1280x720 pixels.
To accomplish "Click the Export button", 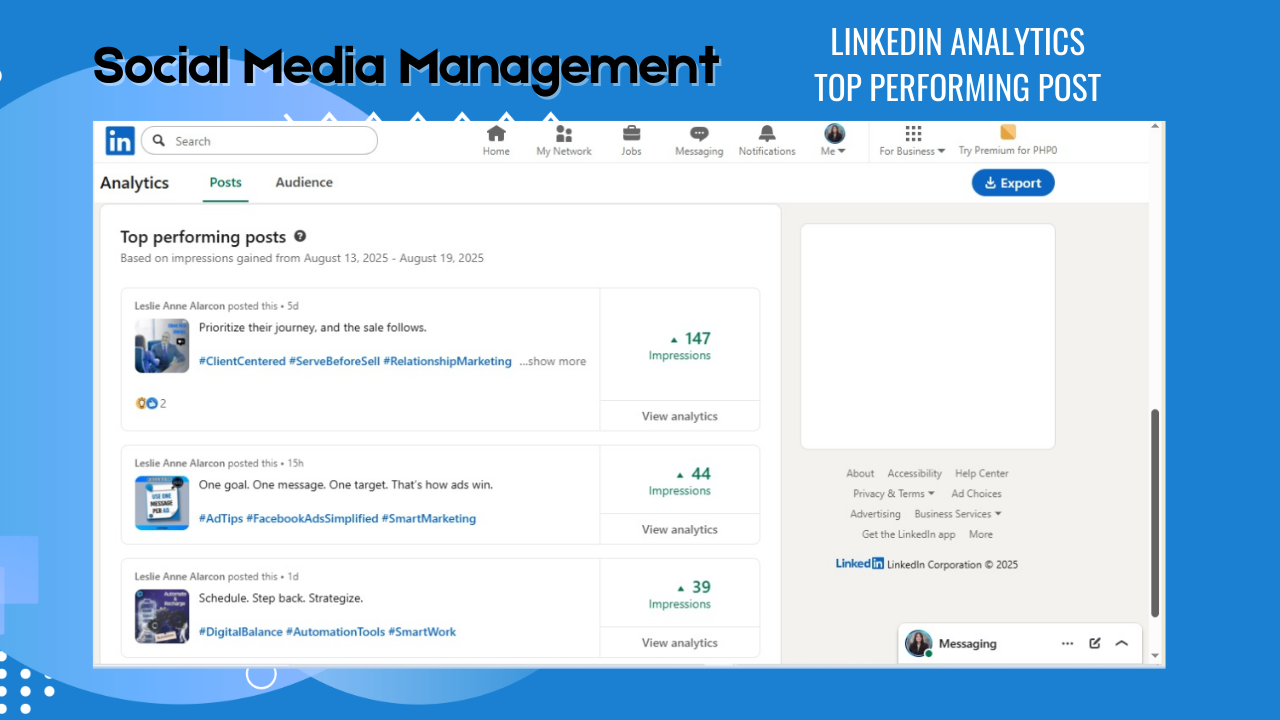I will coord(1013,183).
